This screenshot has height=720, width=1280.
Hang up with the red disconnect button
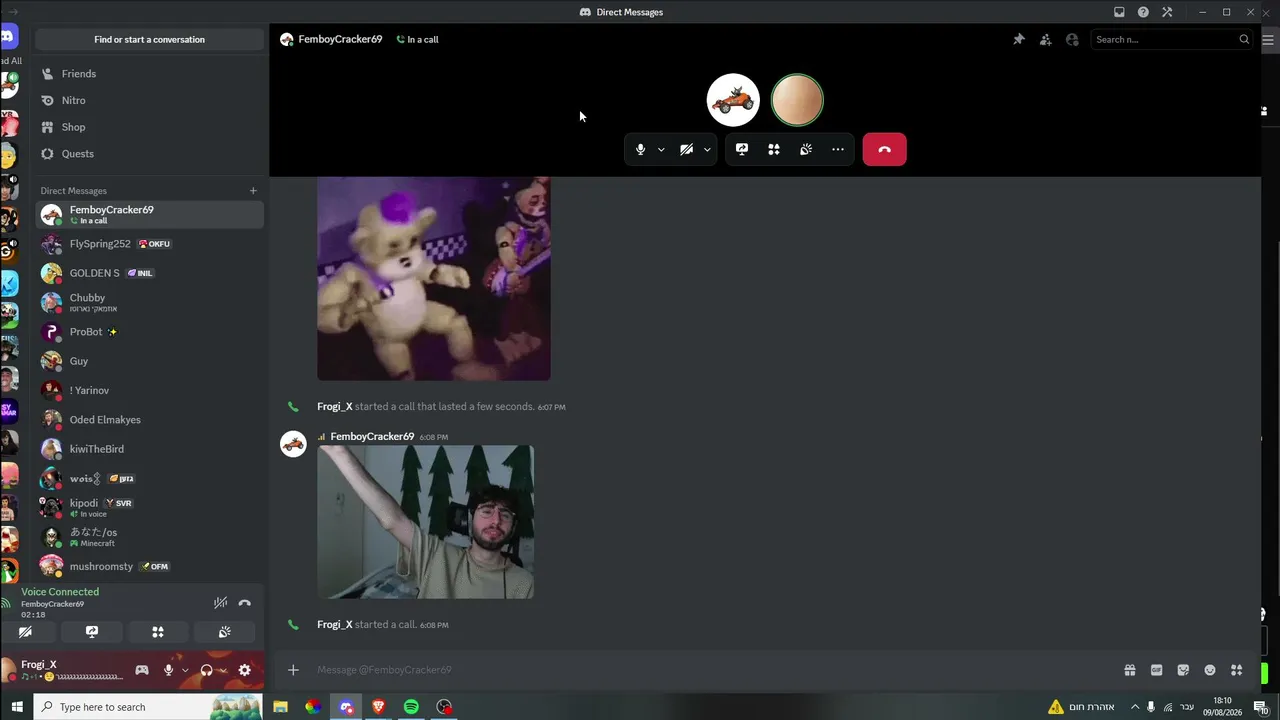(884, 149)
